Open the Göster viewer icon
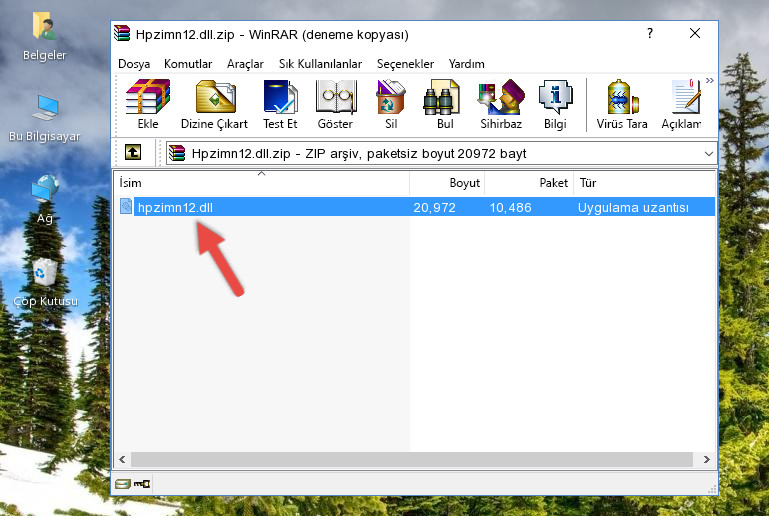The width and height of the screenshot is (769, 516). pyautogui.click(x=335, y=104)
